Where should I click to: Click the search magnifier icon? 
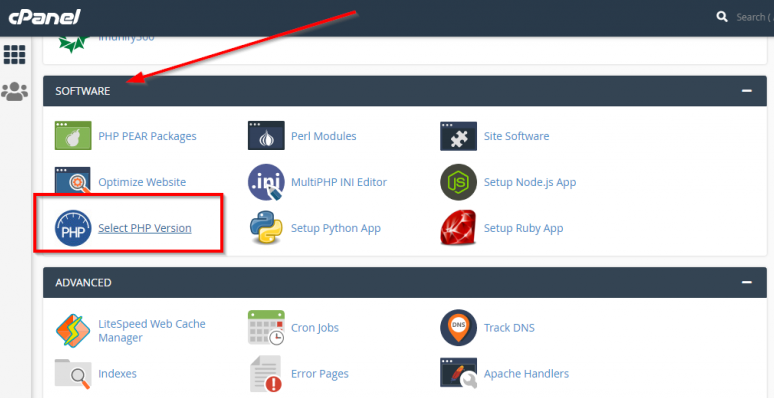click(722, 17)
